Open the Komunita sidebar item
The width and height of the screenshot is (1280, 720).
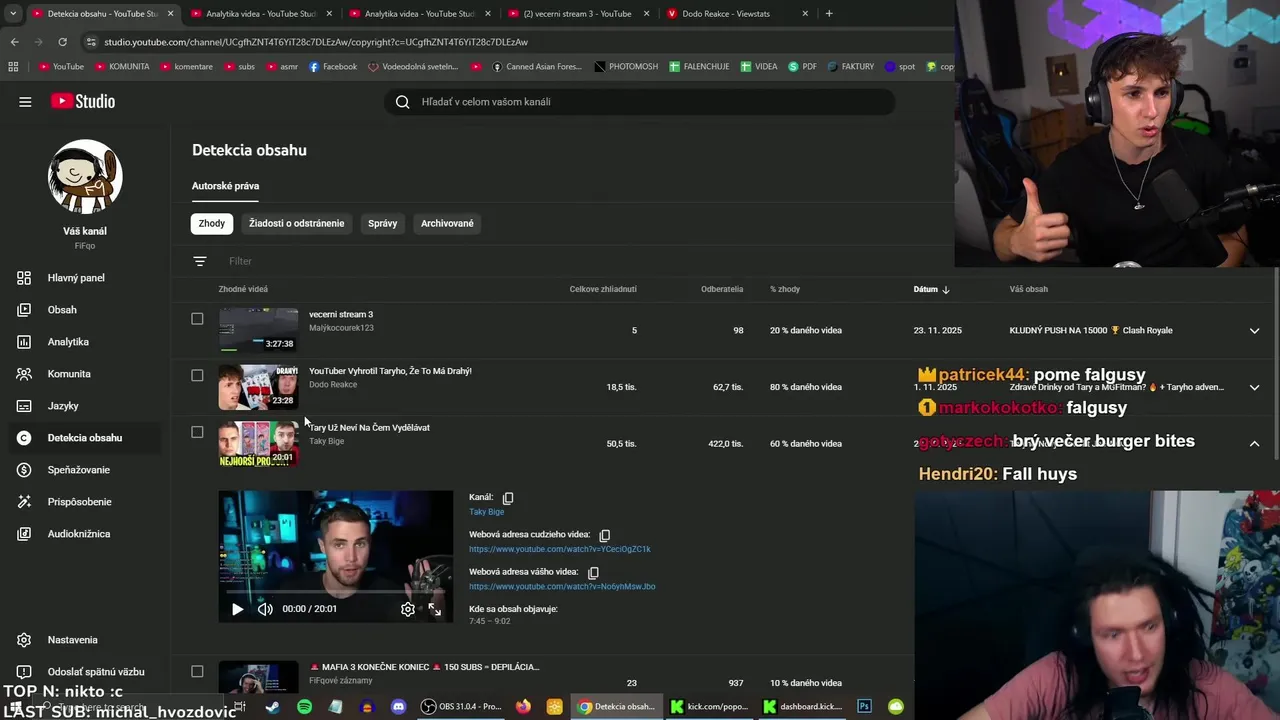pyautogui.click(x=69, y=374)
